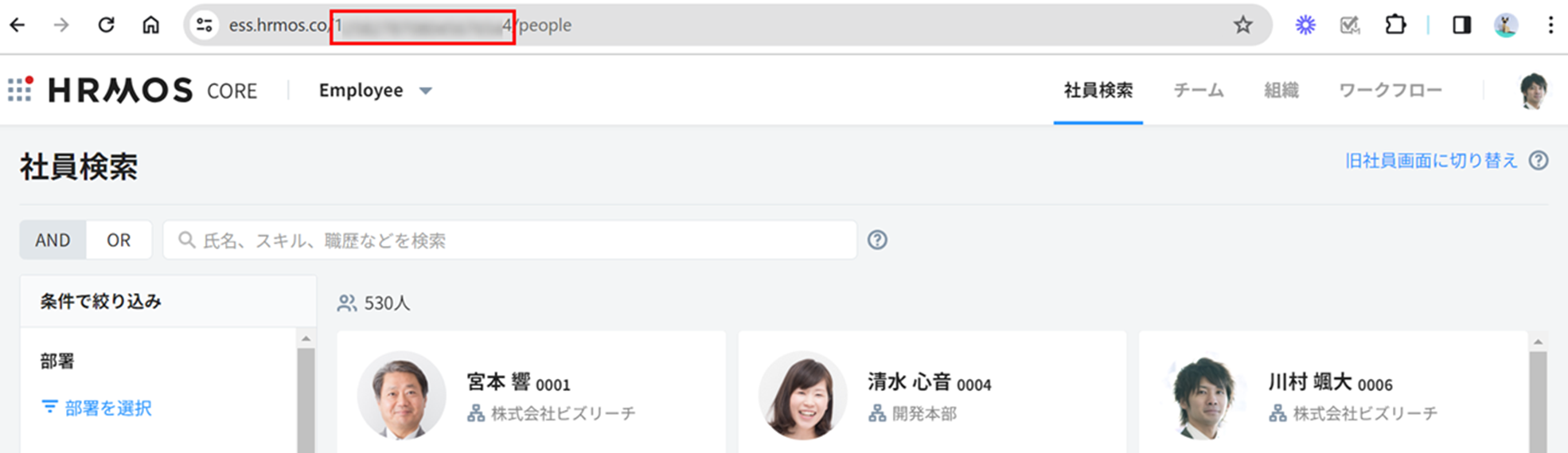This screenshot has width=1568, height=453.
Task: Open the ワークフロー tab
Action: (1390, 91)
